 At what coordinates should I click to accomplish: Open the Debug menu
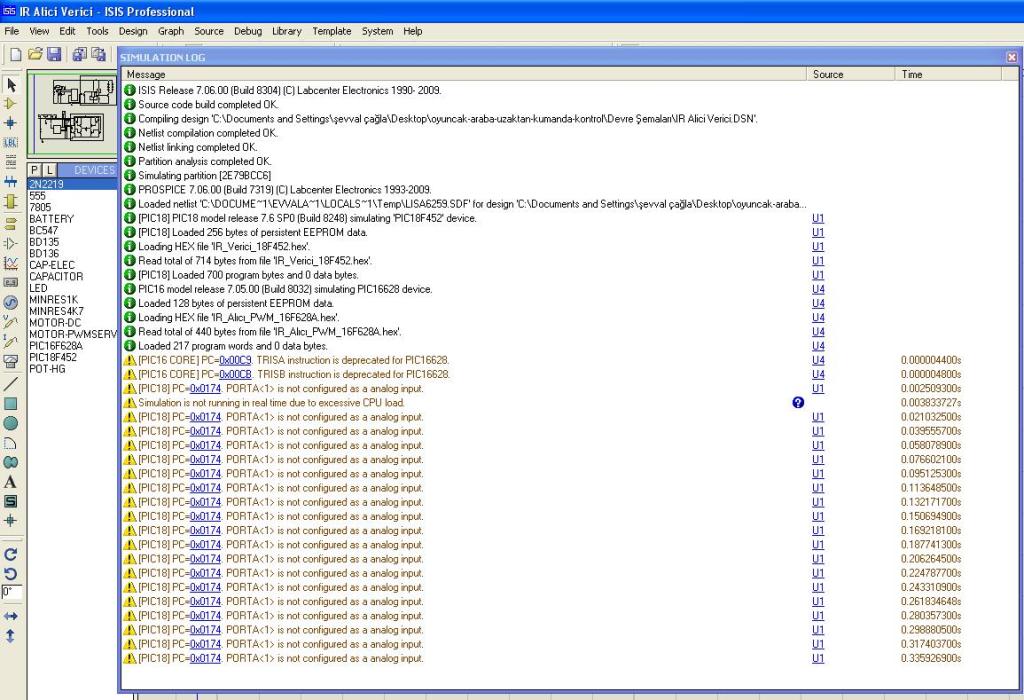pyautogui.click(x=248, y=31)
